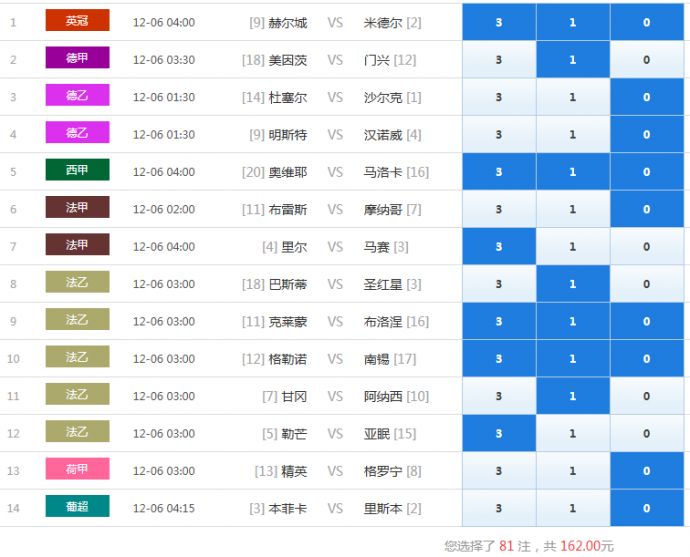Toggle draw (1) for 杜塞尔 vs 沙尔克
Image resolution: width=690 pixels, height=557 pixels.
coord(572,97)
